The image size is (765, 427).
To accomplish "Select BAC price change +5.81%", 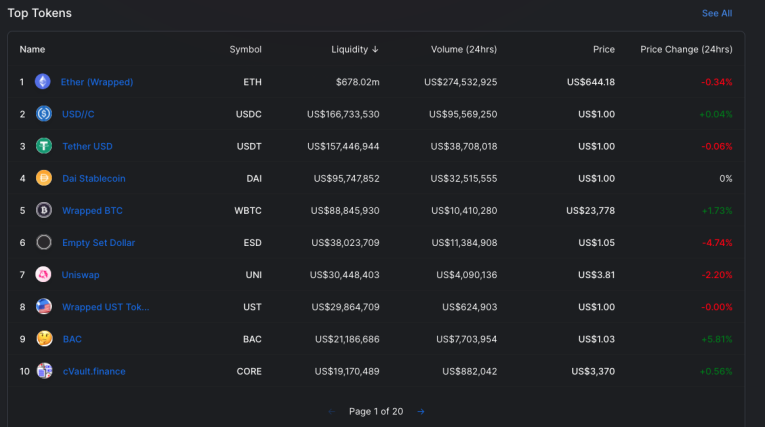I will point(717,339).
